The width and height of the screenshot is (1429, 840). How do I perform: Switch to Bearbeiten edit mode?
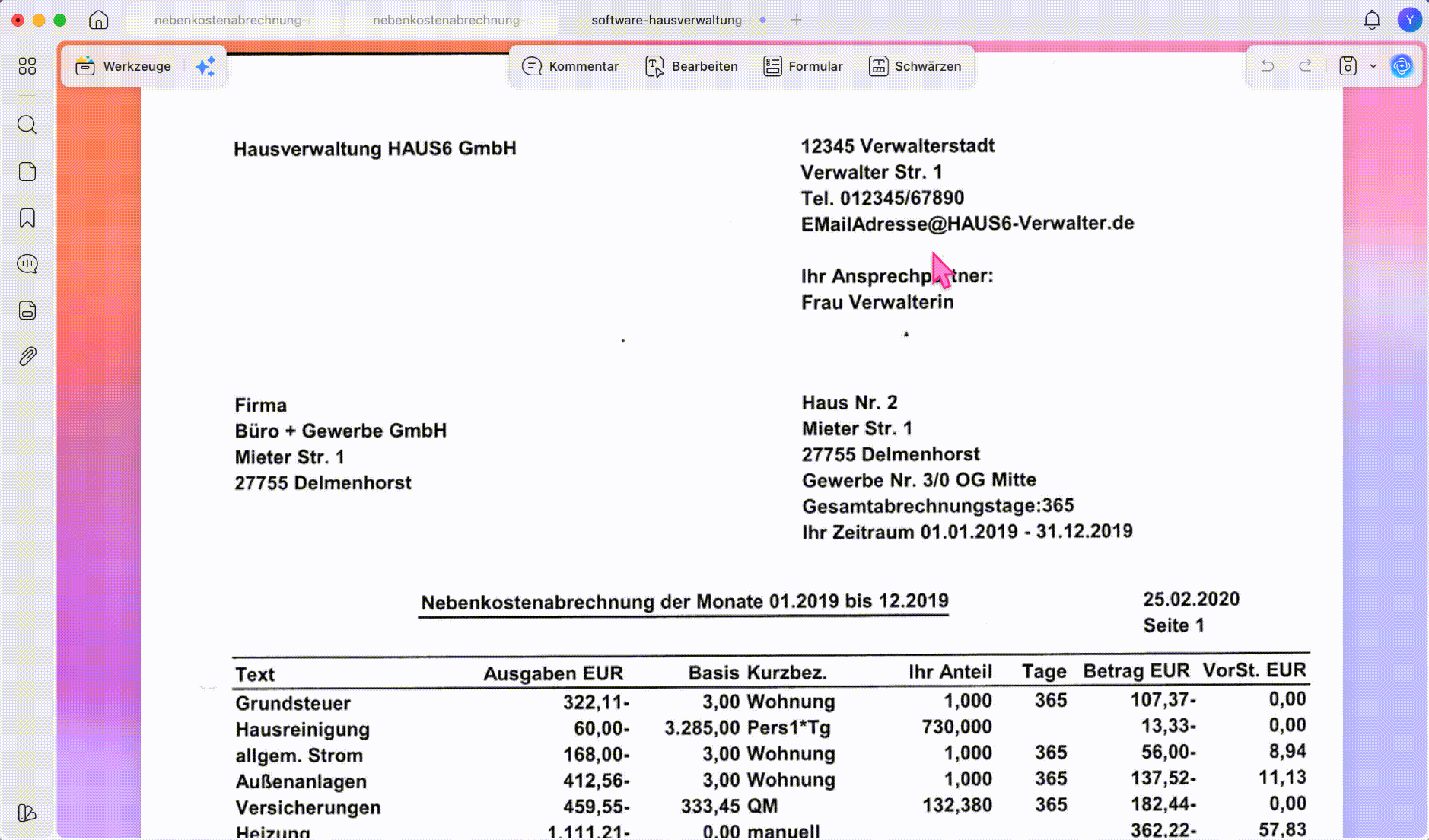[x=692, y=66]
